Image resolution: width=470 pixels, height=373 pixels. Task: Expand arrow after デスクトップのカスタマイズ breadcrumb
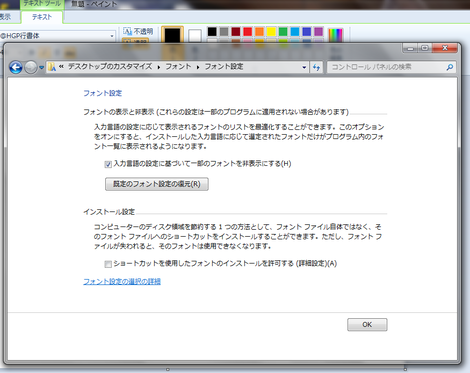(159, 67)
